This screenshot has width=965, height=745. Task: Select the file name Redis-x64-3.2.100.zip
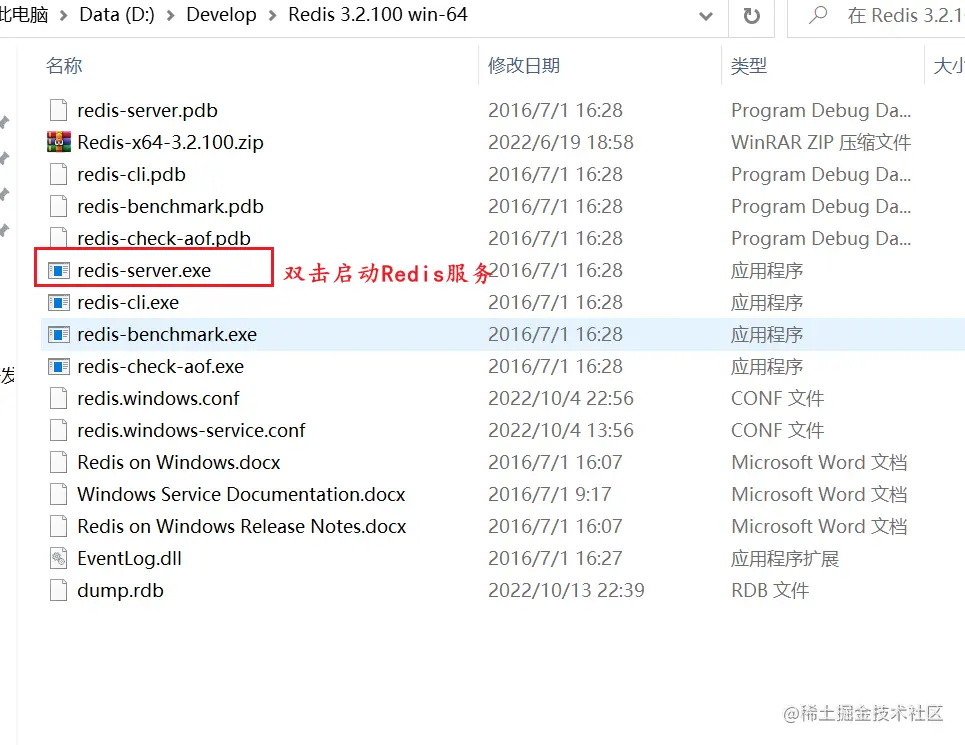170,143
